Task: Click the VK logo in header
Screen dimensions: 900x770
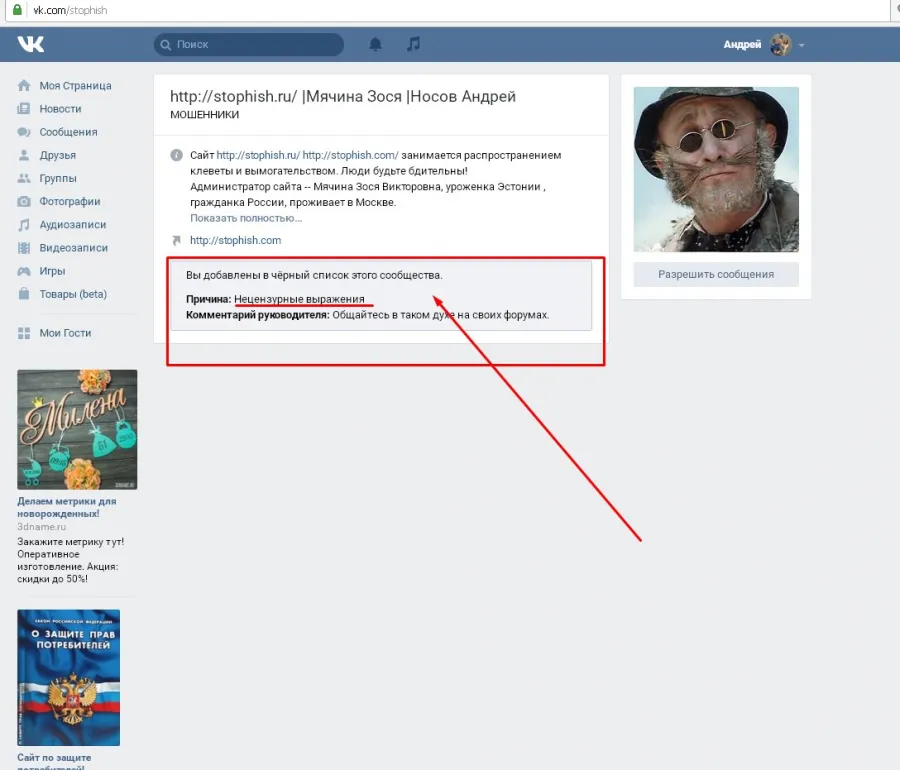Action: pyautogui.click(x=30, y=44)
